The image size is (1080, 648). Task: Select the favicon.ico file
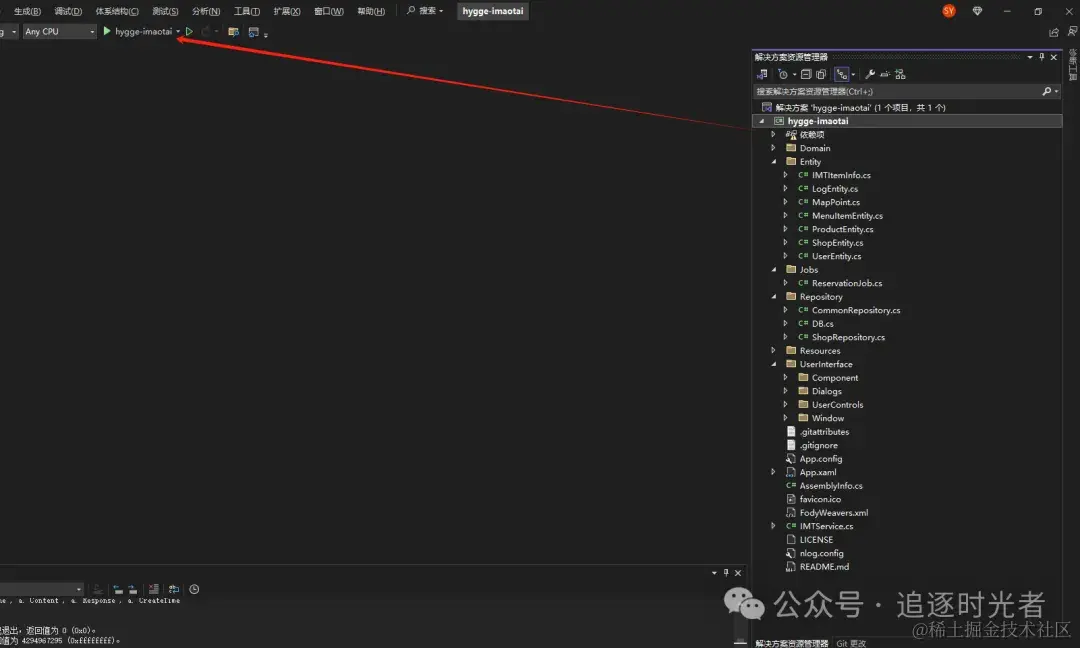click(x=820, y=499)
